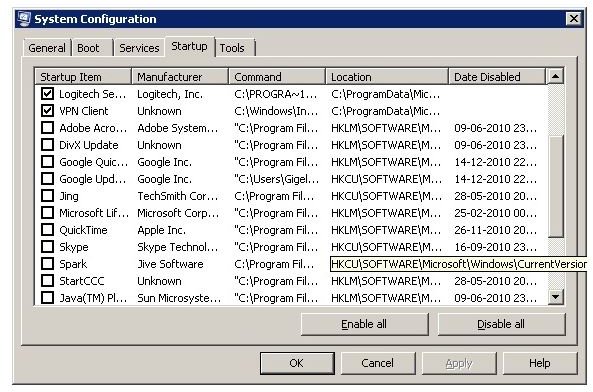Viewport: 593px width, 392px height.
Task: Open the Boot tab
Action: click(x=92, y=48)
